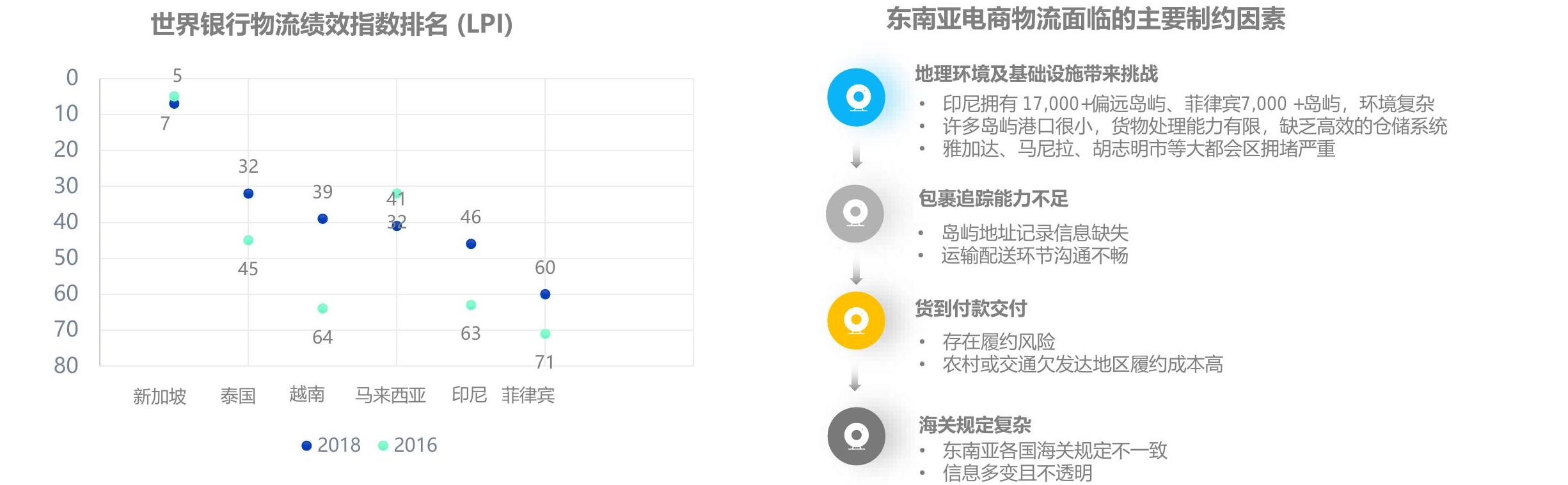This screenshot has width=1568, height=485.
Task: Click the 越南 axis label
Action: [307, 394]
